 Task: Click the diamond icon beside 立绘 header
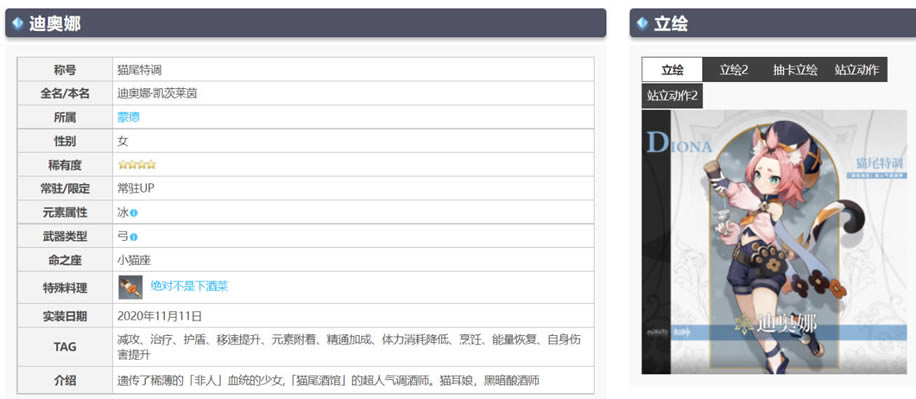tap(642, 23)
